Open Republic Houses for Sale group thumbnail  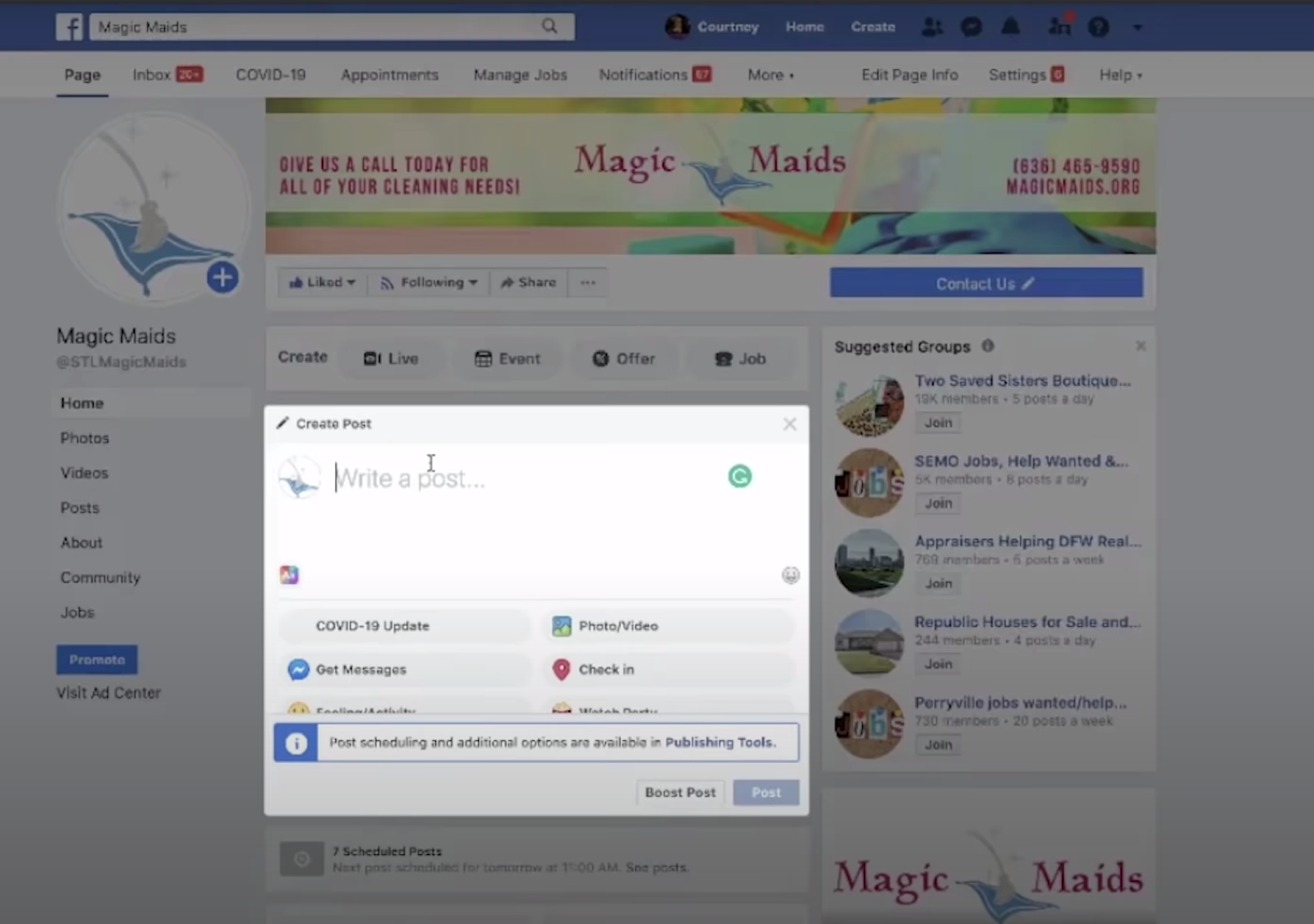click(x=869, y=642)
